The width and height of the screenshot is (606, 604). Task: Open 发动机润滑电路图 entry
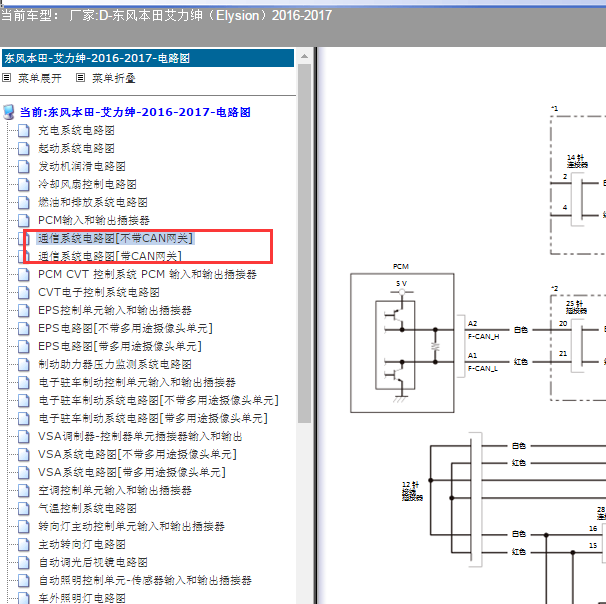[x=82, y=167]
